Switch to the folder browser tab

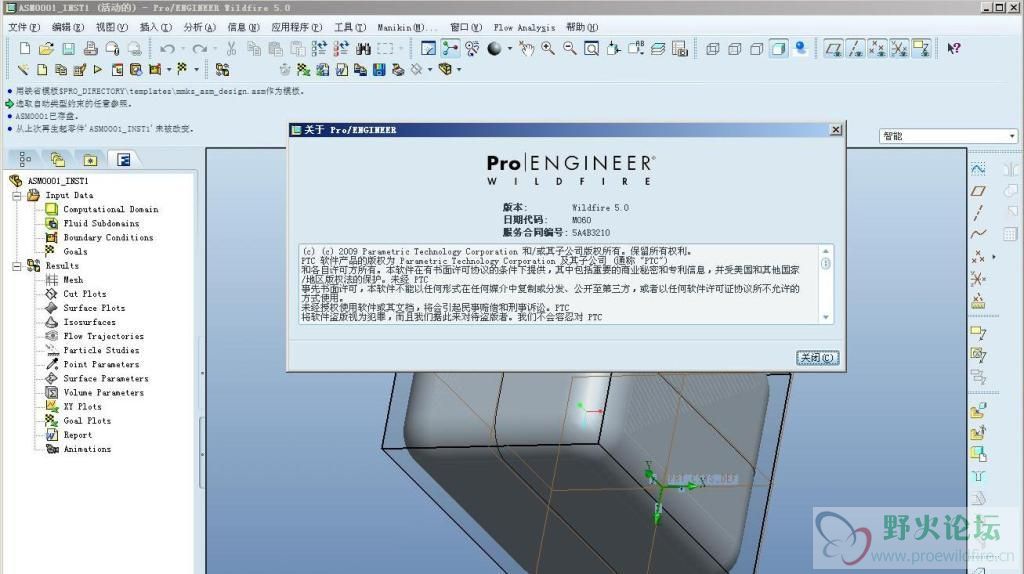[57, 159]
